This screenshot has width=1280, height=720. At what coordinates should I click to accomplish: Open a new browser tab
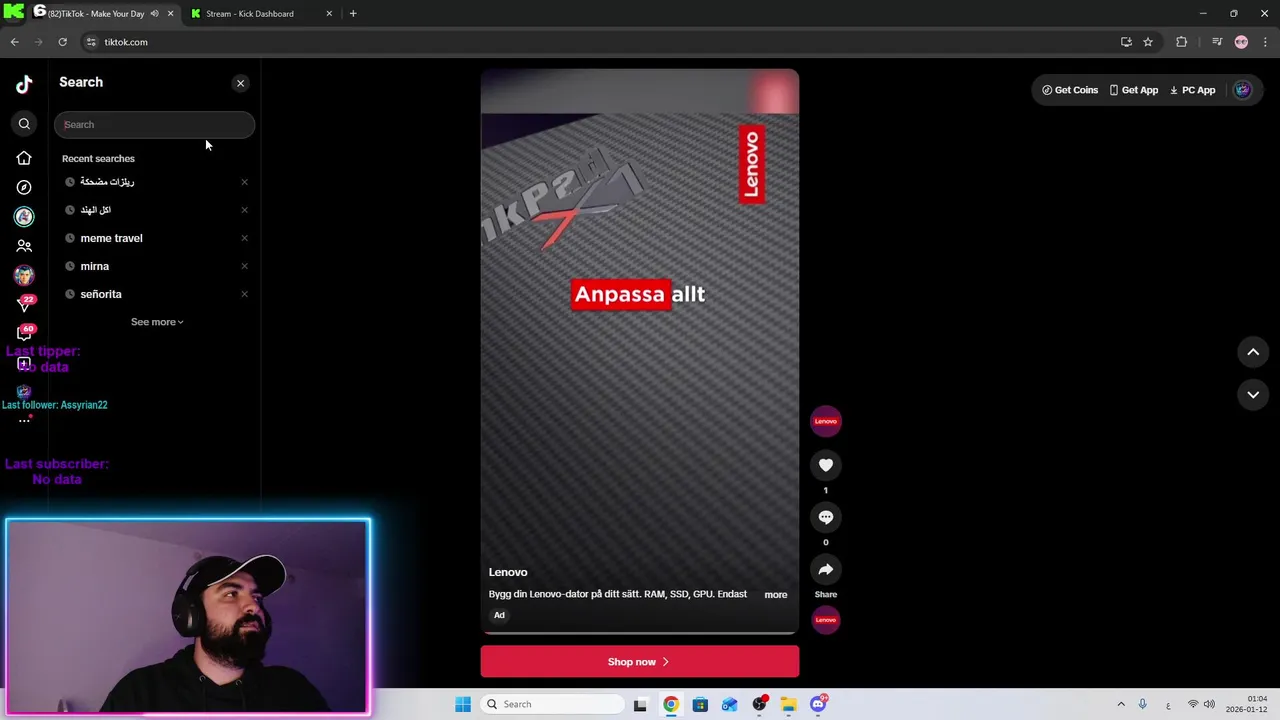[x=353, y=14]
